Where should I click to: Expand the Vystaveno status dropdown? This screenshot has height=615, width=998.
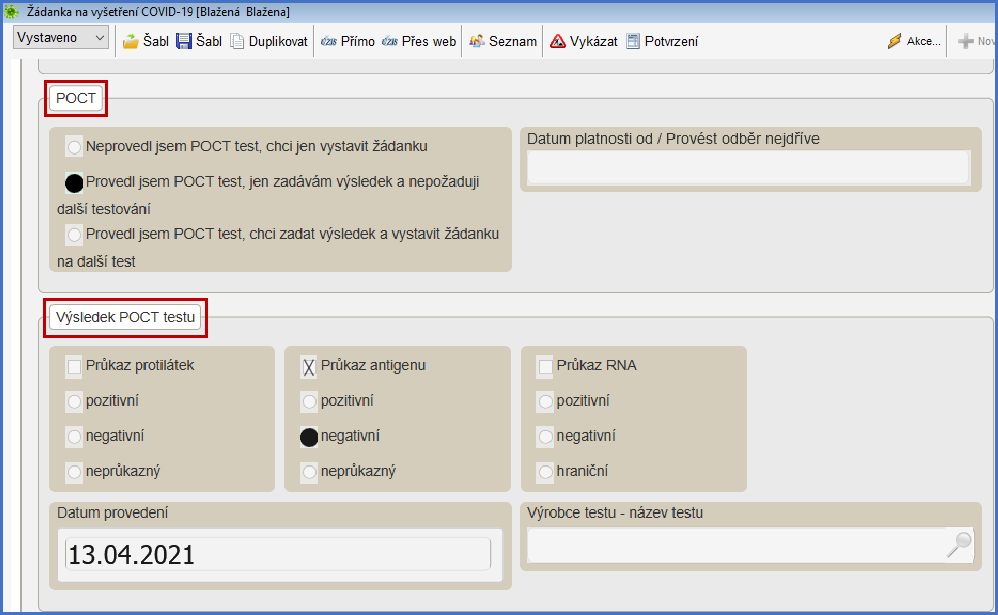tap(61, 37)
